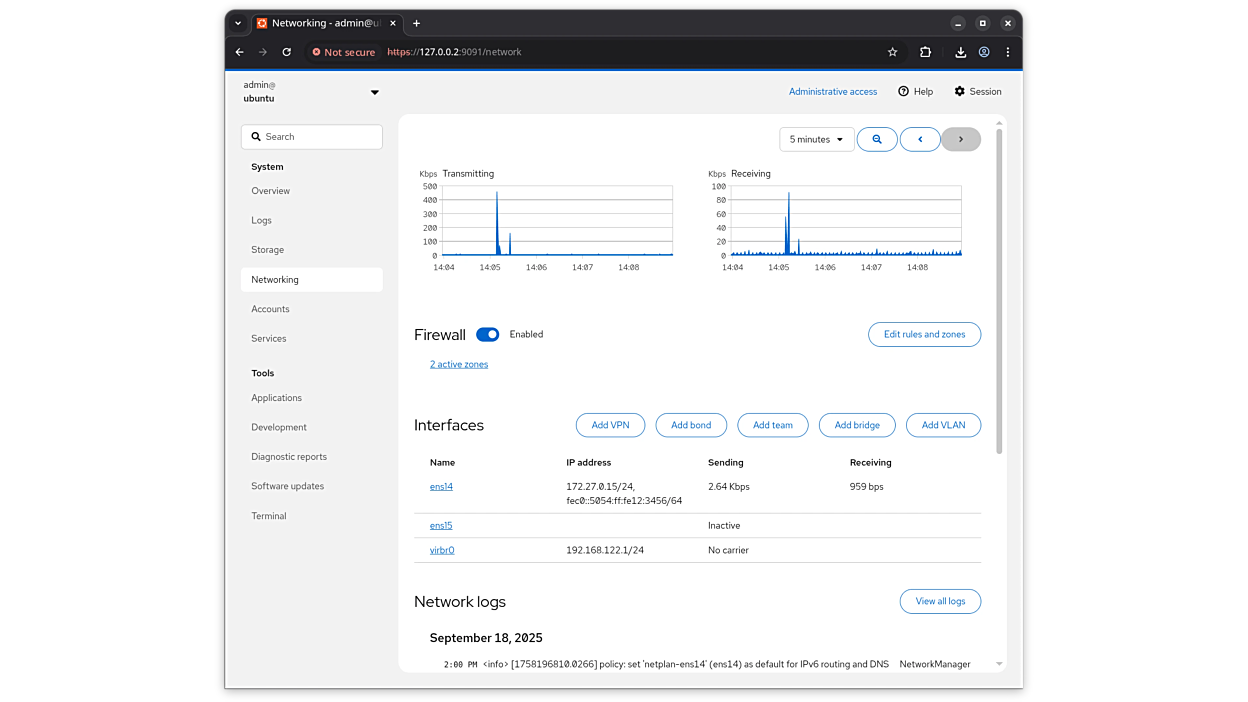Expand the admin@ubuntu host switcher

[x=374, y=92]
